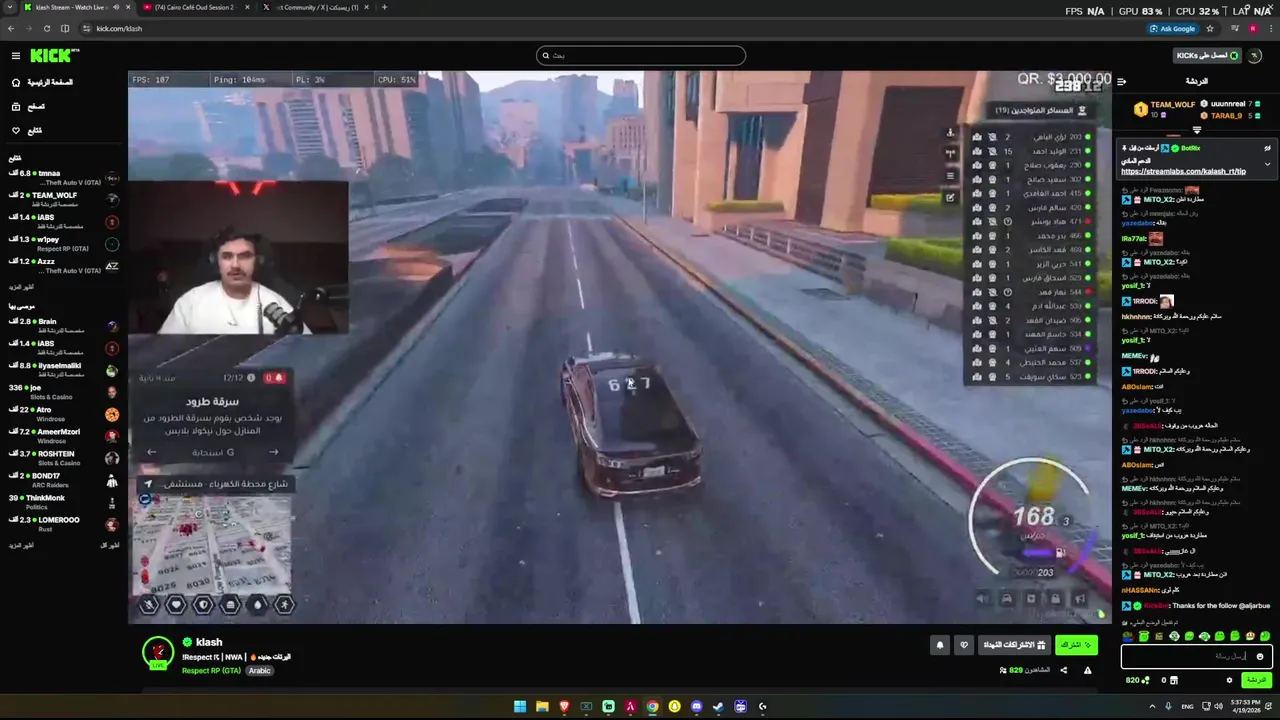Open the Following heart sidebar icon
1280x720 pixels.
(x=16, y=130)
